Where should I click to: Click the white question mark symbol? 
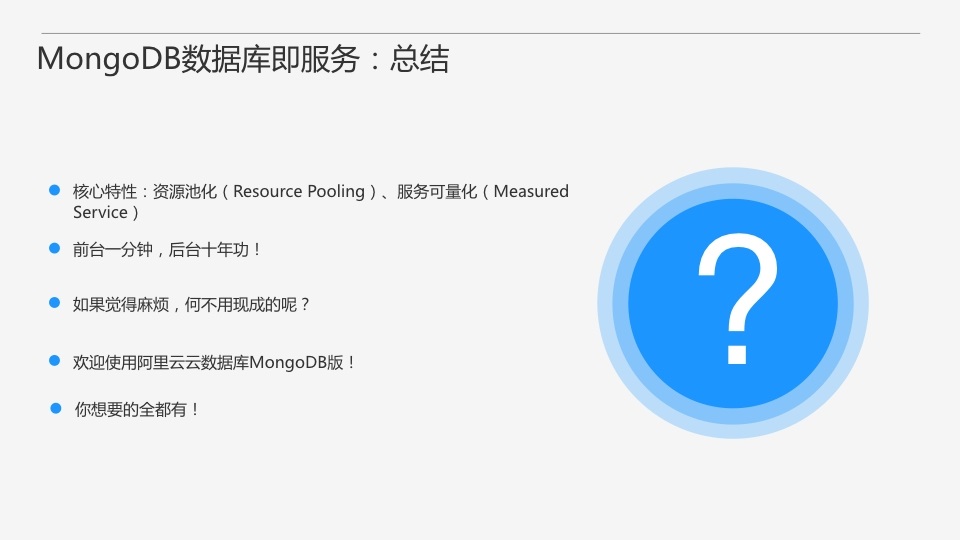(737, 298)
